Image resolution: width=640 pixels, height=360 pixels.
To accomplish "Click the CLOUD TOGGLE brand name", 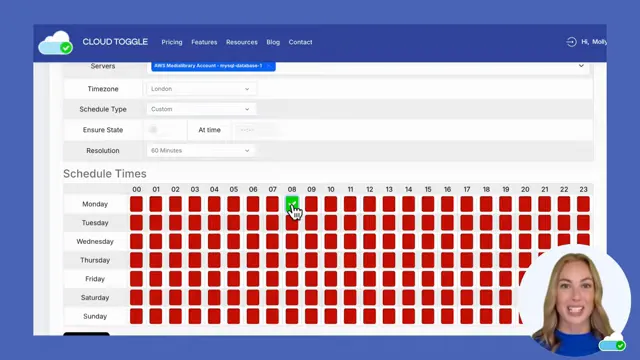I will 115,42.
